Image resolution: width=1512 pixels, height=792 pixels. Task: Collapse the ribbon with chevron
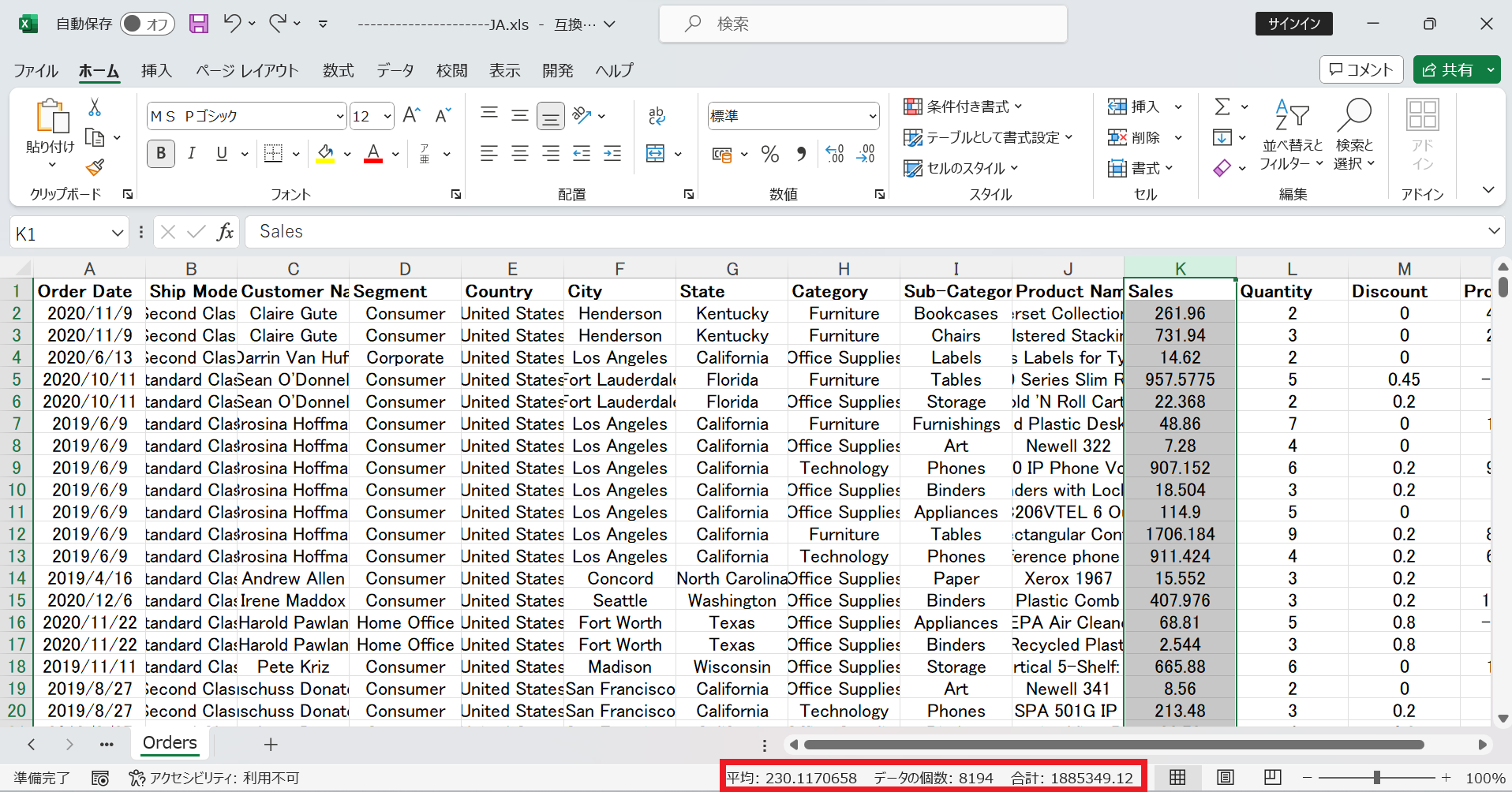pos(1488,190)
